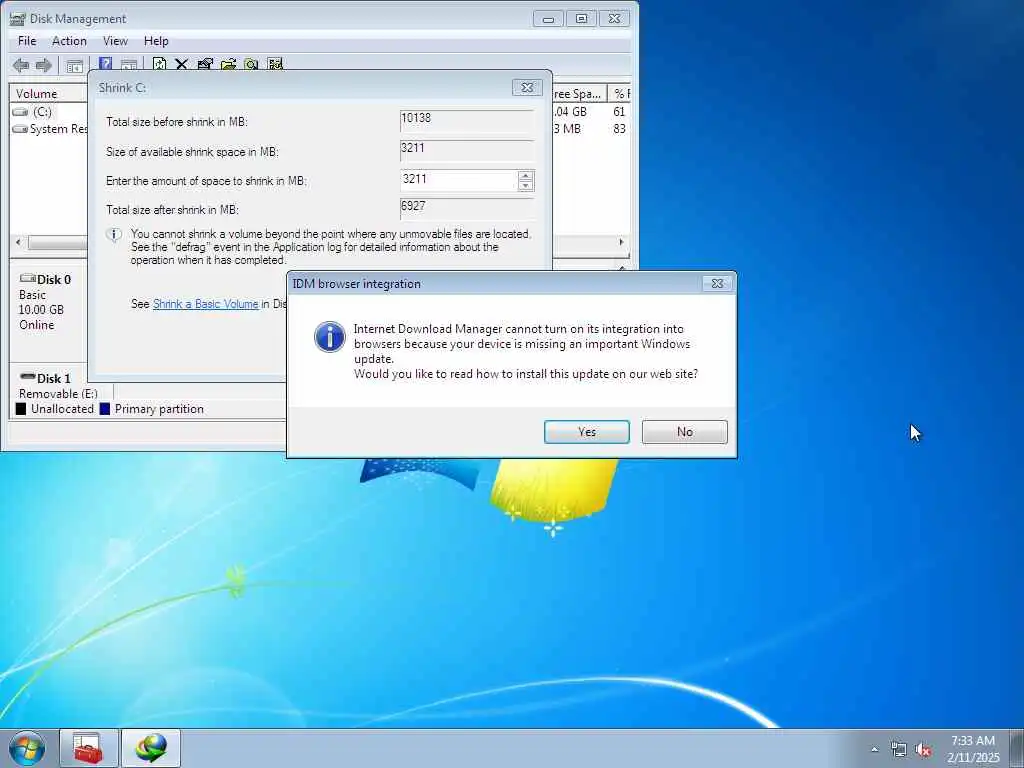The image size is (1024, 768).
Task: Click the muted volume tray icon
Action: click(x=923, y=749)
